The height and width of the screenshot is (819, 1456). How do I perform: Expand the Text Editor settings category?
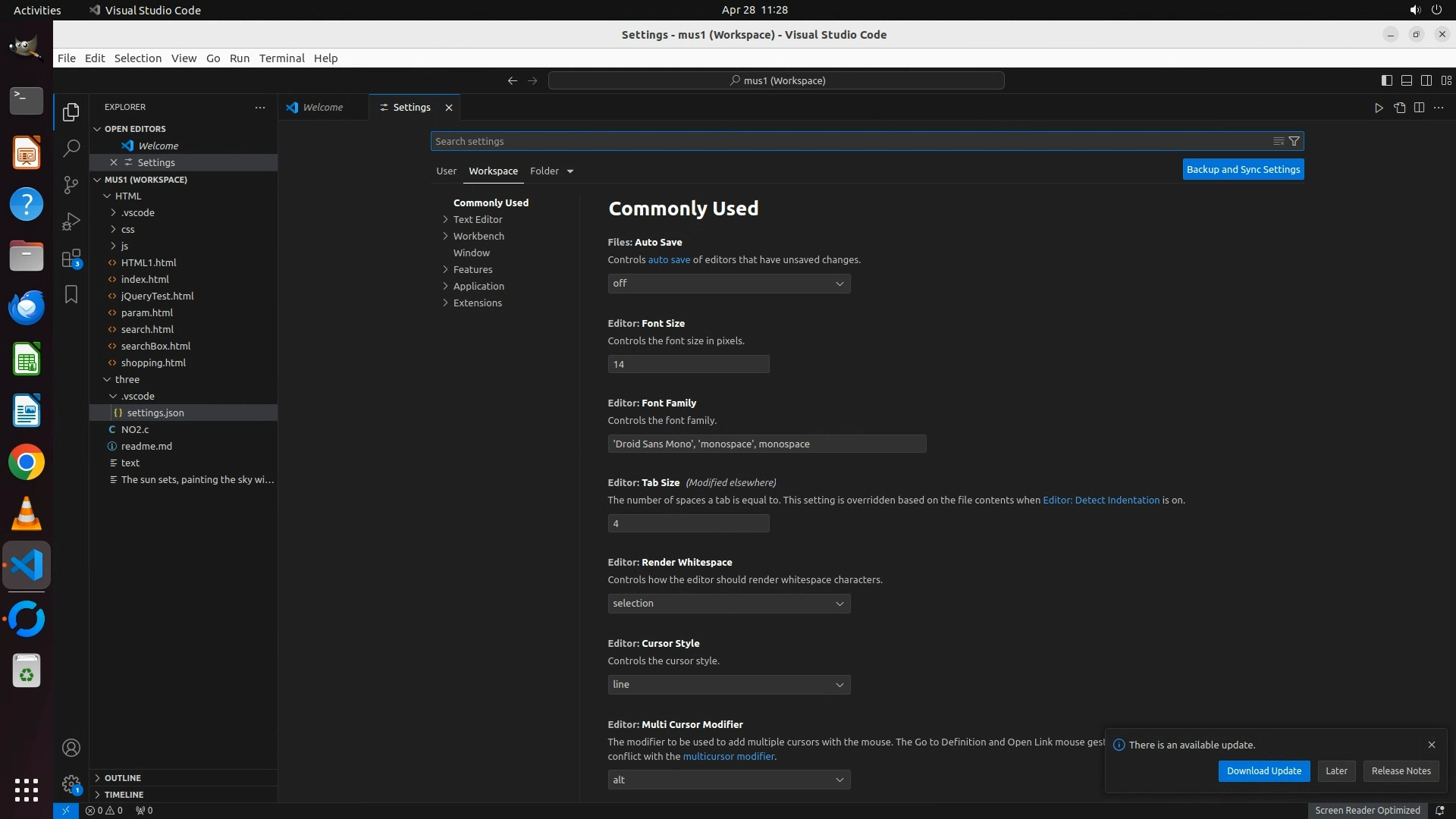click(x=478, y=219)
